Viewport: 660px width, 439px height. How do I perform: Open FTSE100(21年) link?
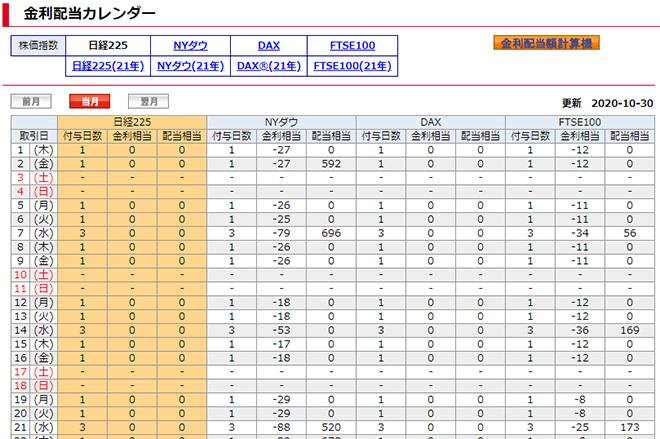[x=352, y=66]
